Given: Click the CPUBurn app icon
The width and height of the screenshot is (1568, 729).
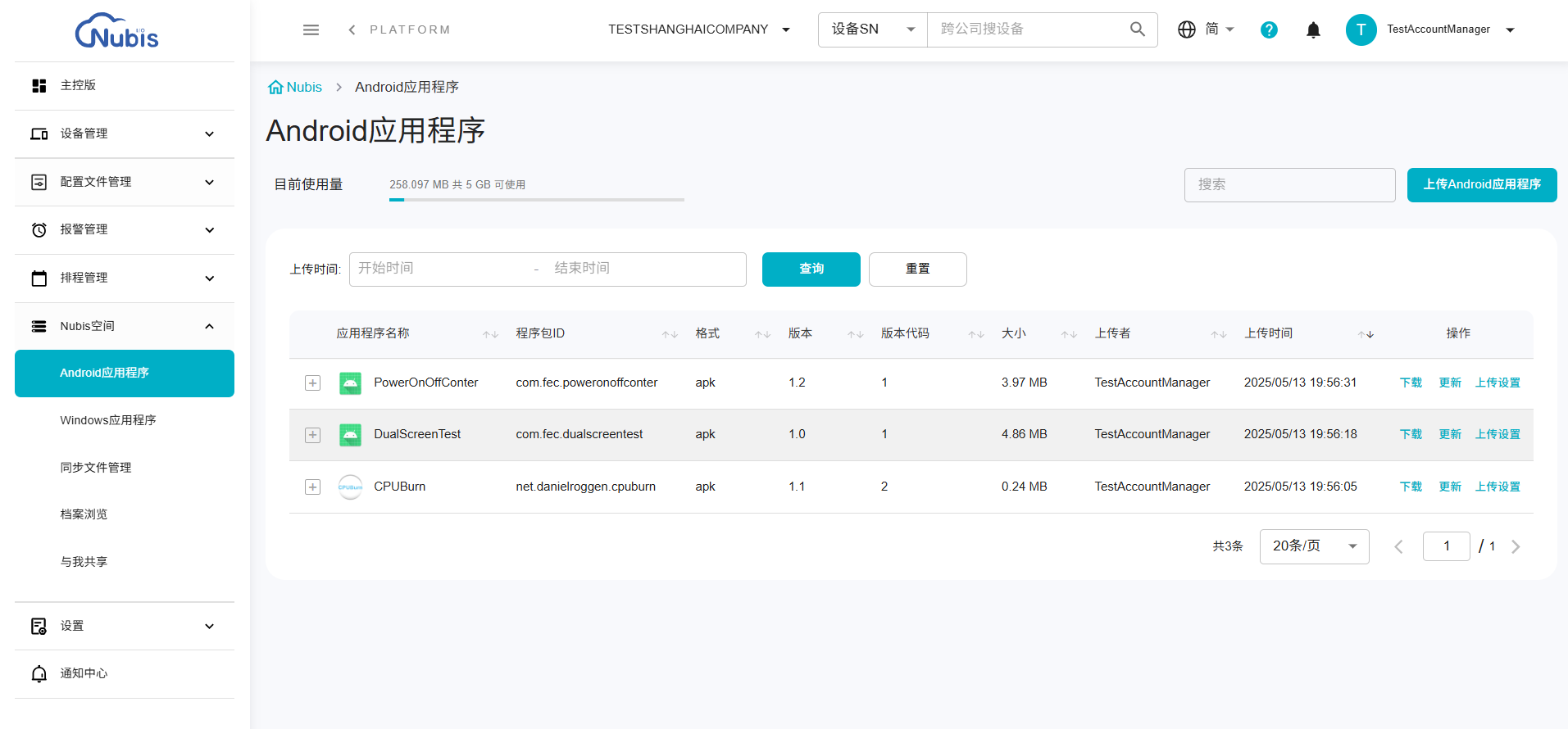Looking at the screenshot, I should coord(350,487).
